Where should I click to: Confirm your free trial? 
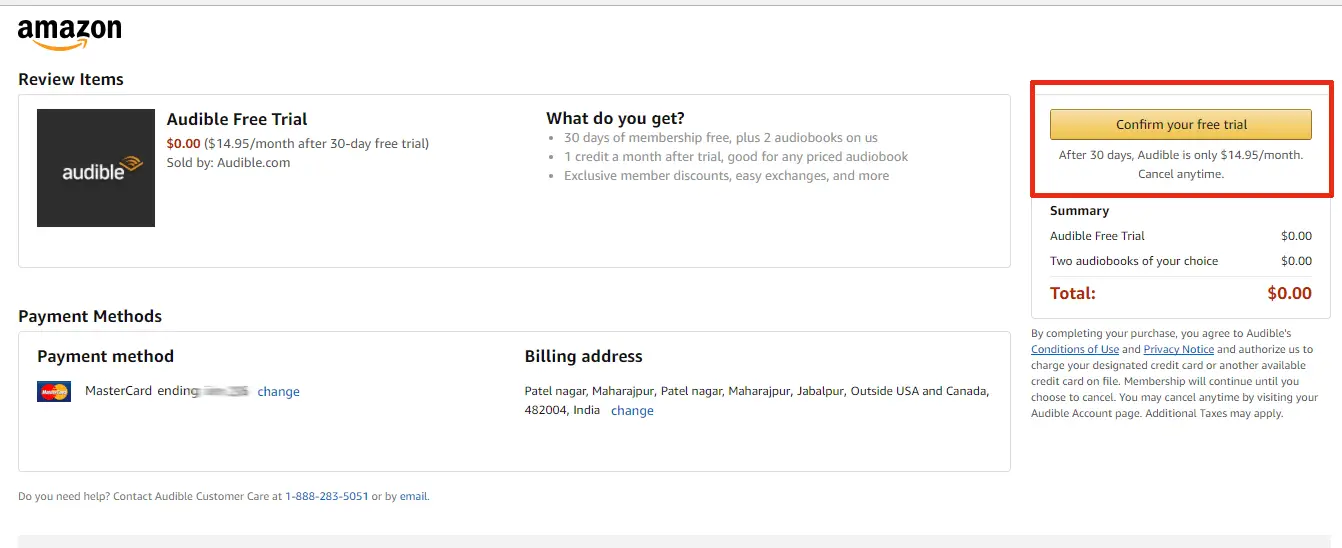[x=1180, y=125]
